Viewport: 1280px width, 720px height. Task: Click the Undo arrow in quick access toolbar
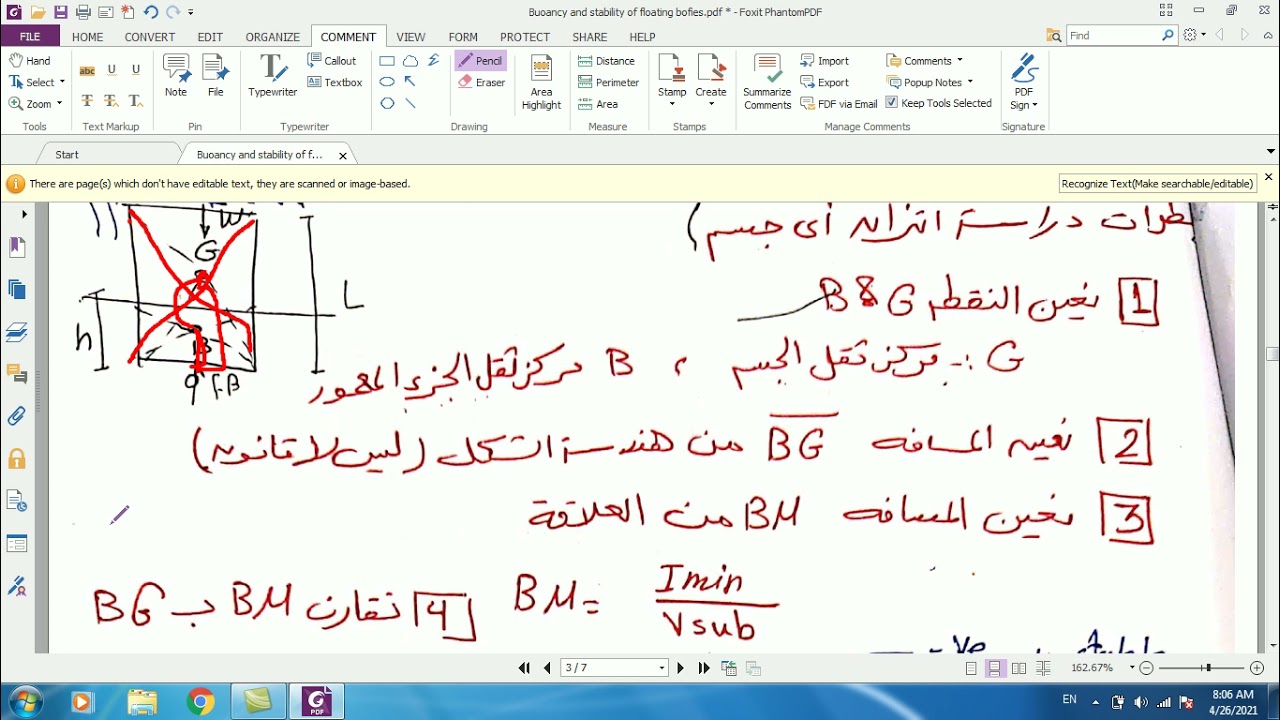(150, 12)
